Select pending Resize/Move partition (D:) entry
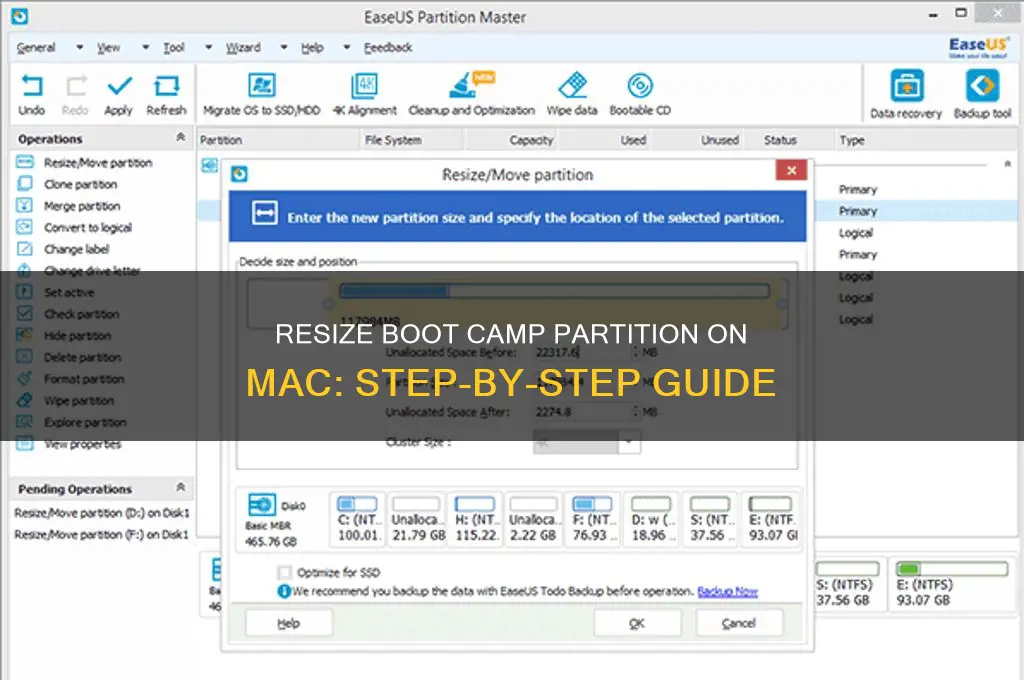This screenshot has height=680, width=1024. point(102,513)
